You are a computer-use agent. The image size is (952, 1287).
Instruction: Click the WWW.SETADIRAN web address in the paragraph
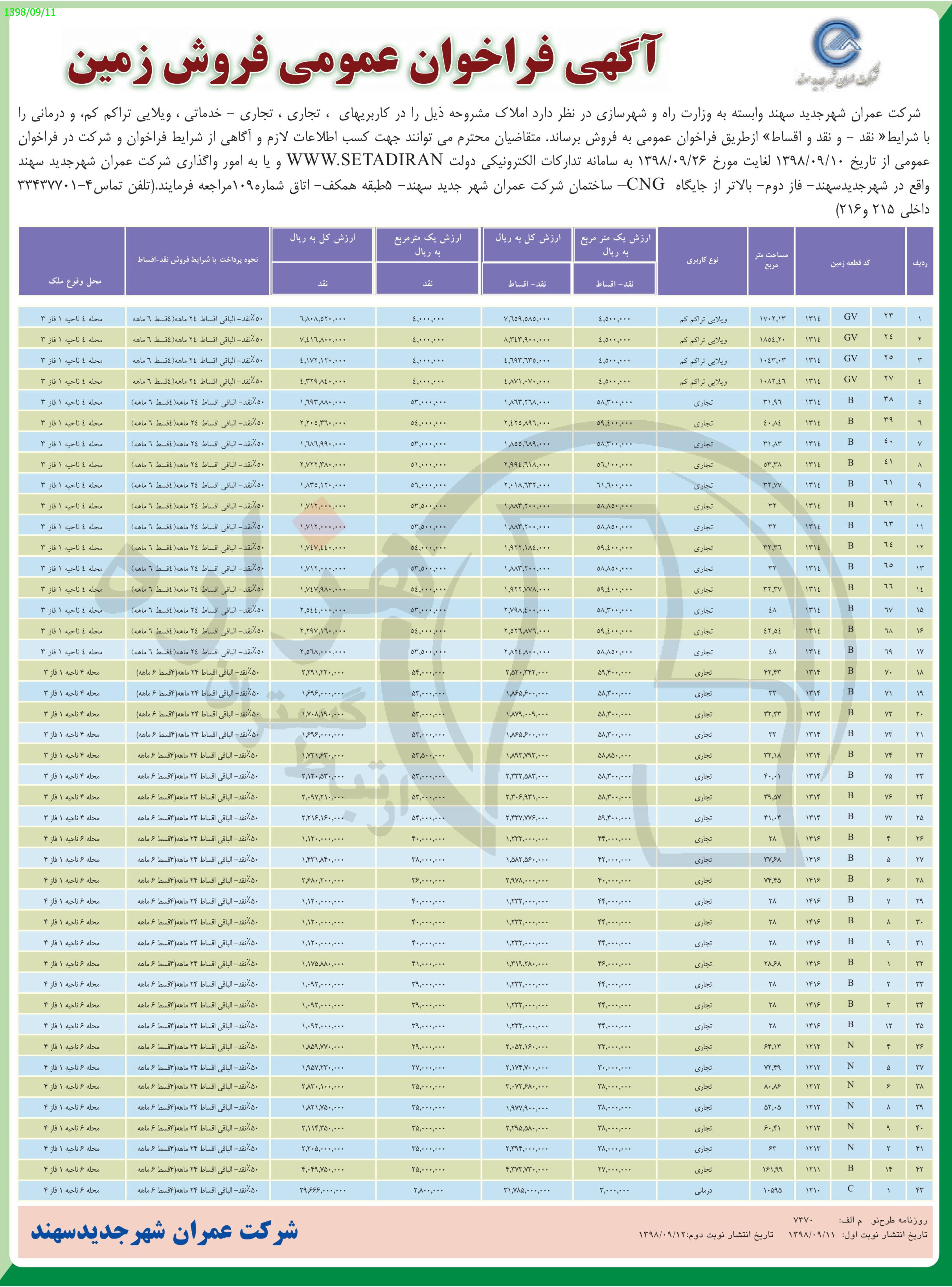point(364,161)
